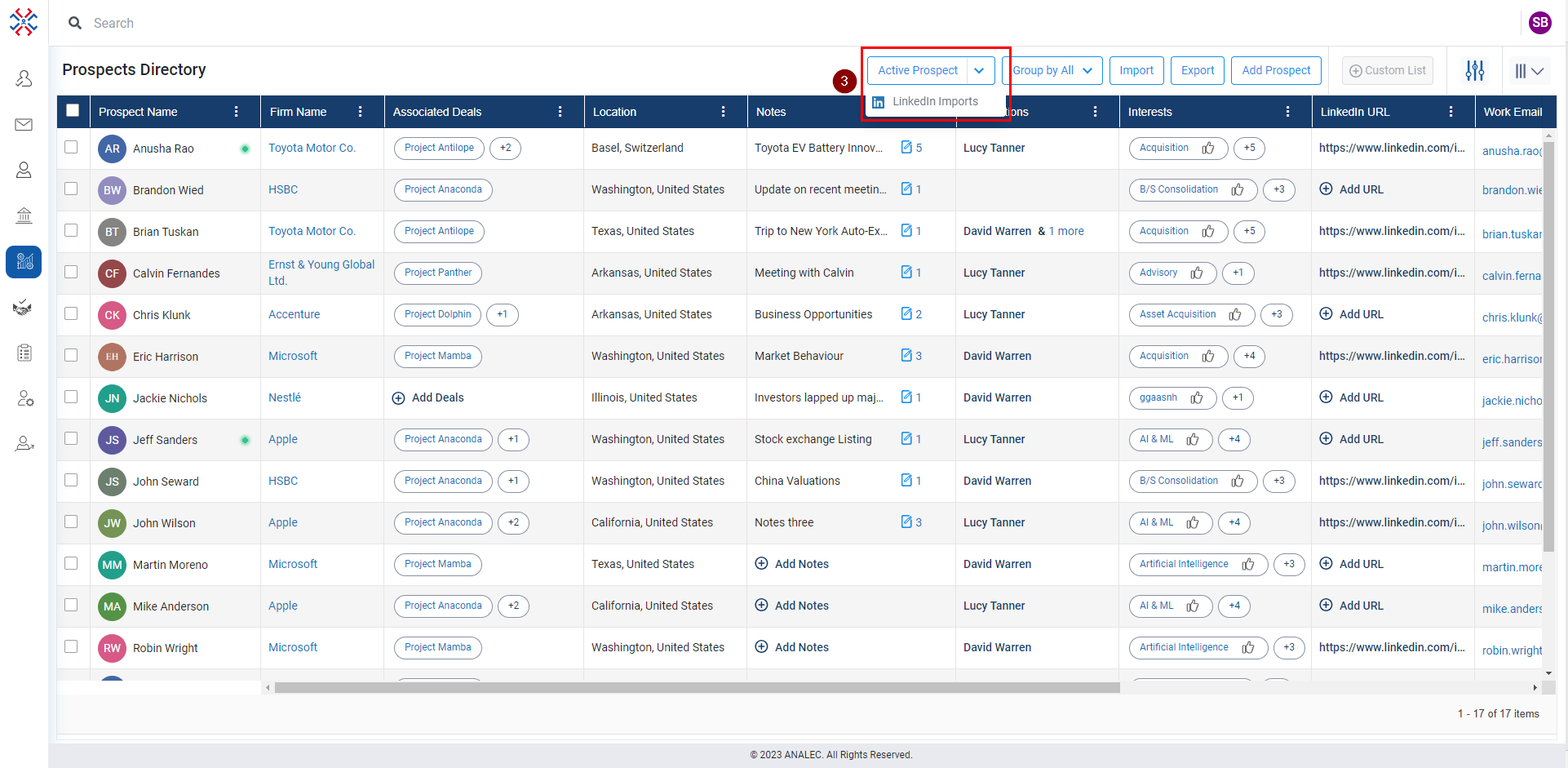The image size is (1568, 768).
Task: Expand +5 more interests for Brian Tuskan
Action: [x=1249, y=231]
